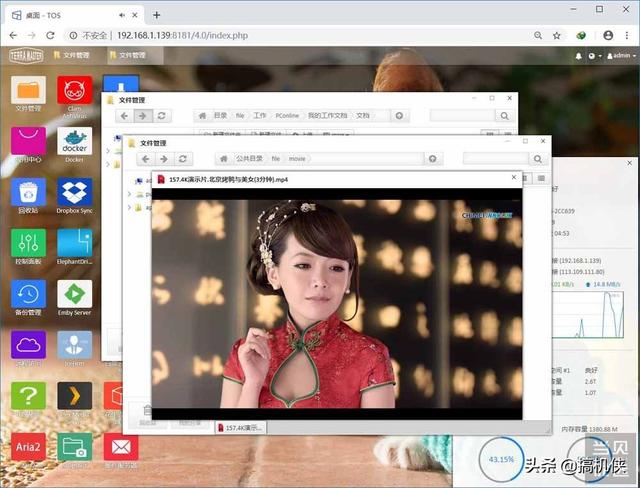This screenshot has height=488, width=640.
Task: Open the pink 应用中心 app center icon
Action: click(x=28, y=141)
